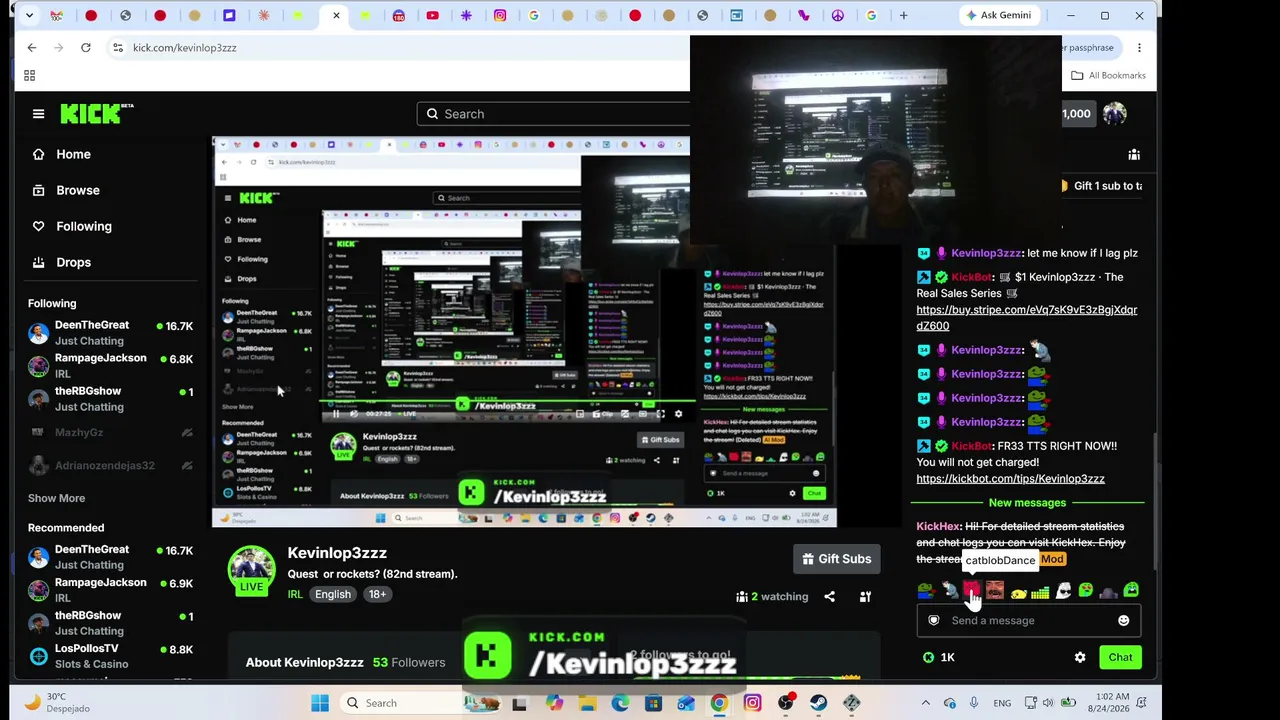Select the rat dancing emote
This screenshot has height=720, width=1280.
point(949,592)
